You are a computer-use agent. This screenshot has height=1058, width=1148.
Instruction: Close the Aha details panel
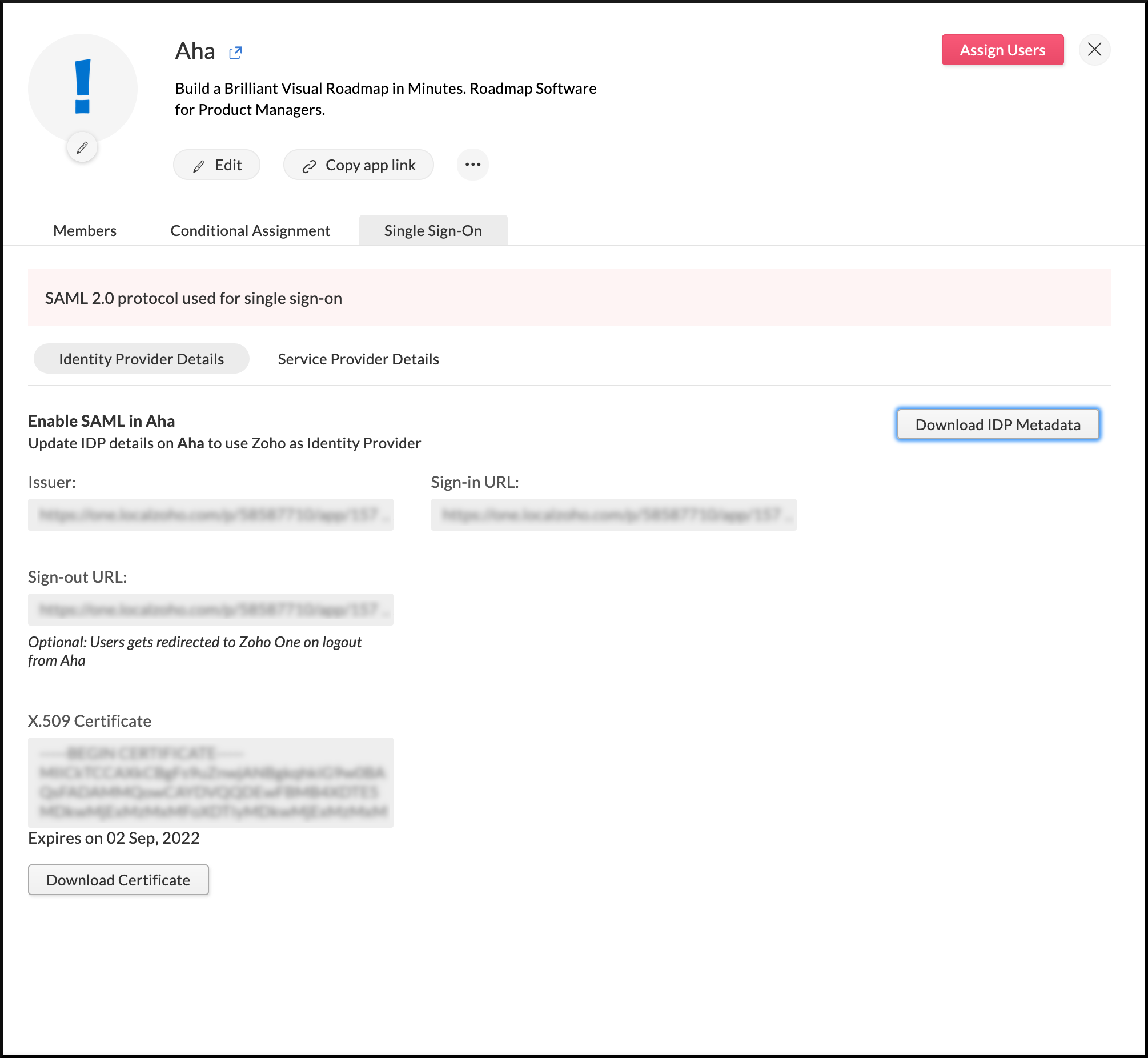point(1094,50)
